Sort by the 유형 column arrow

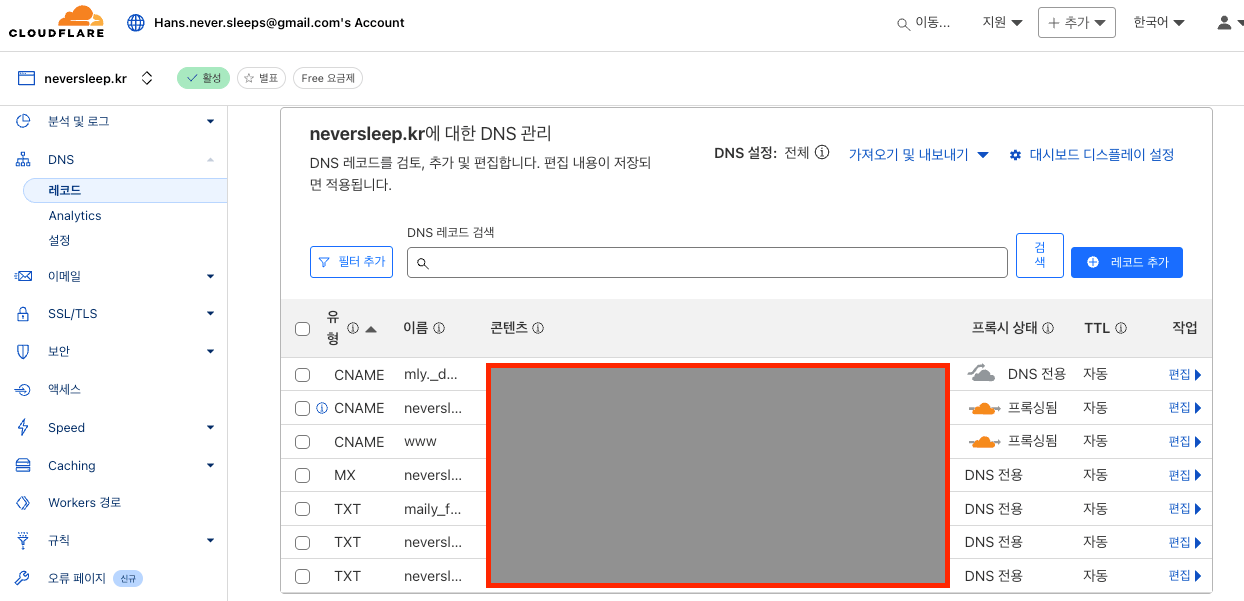(x=371, y=329)
